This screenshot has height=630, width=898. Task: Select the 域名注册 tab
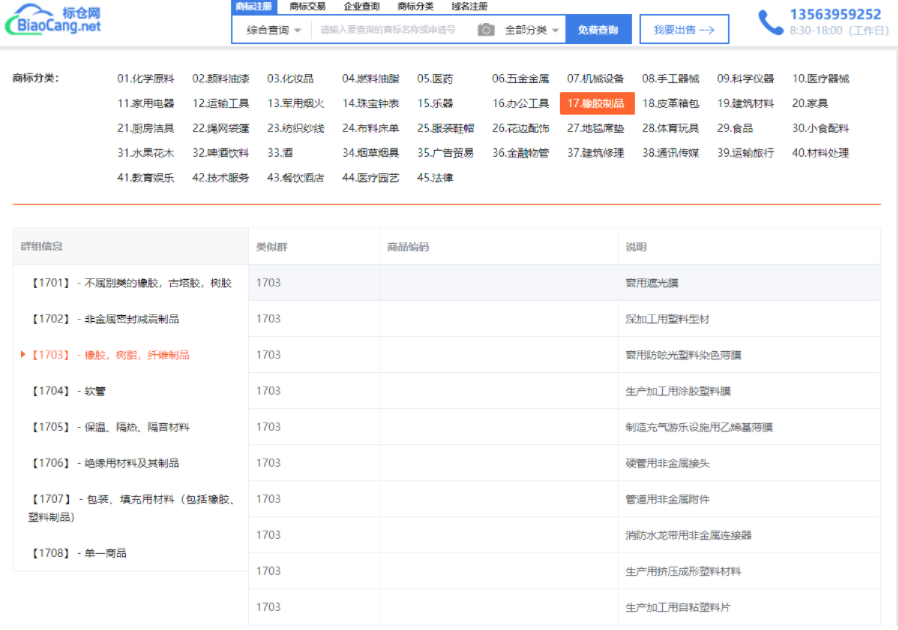pyautogui.click(x=469, y=6)
